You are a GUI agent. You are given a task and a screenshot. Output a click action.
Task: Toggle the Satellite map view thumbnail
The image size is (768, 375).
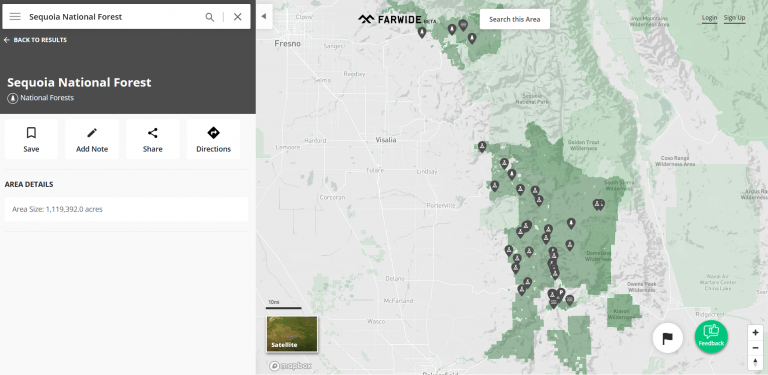click(292, 334)
